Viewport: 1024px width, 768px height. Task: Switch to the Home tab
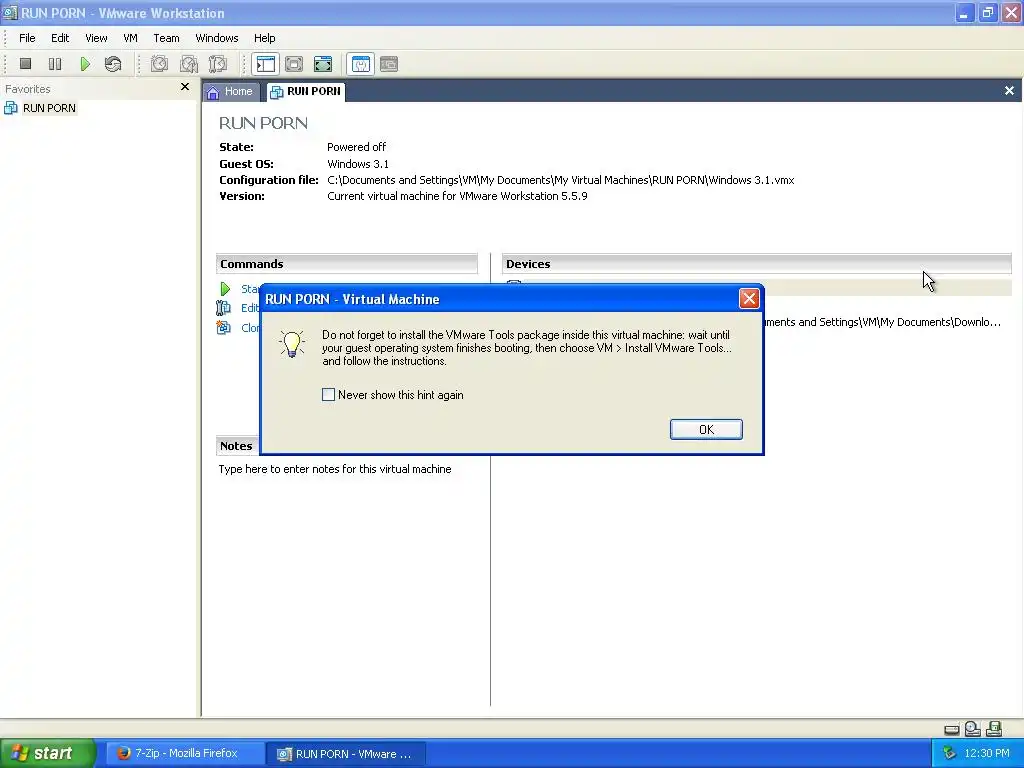tap(231, 91)
